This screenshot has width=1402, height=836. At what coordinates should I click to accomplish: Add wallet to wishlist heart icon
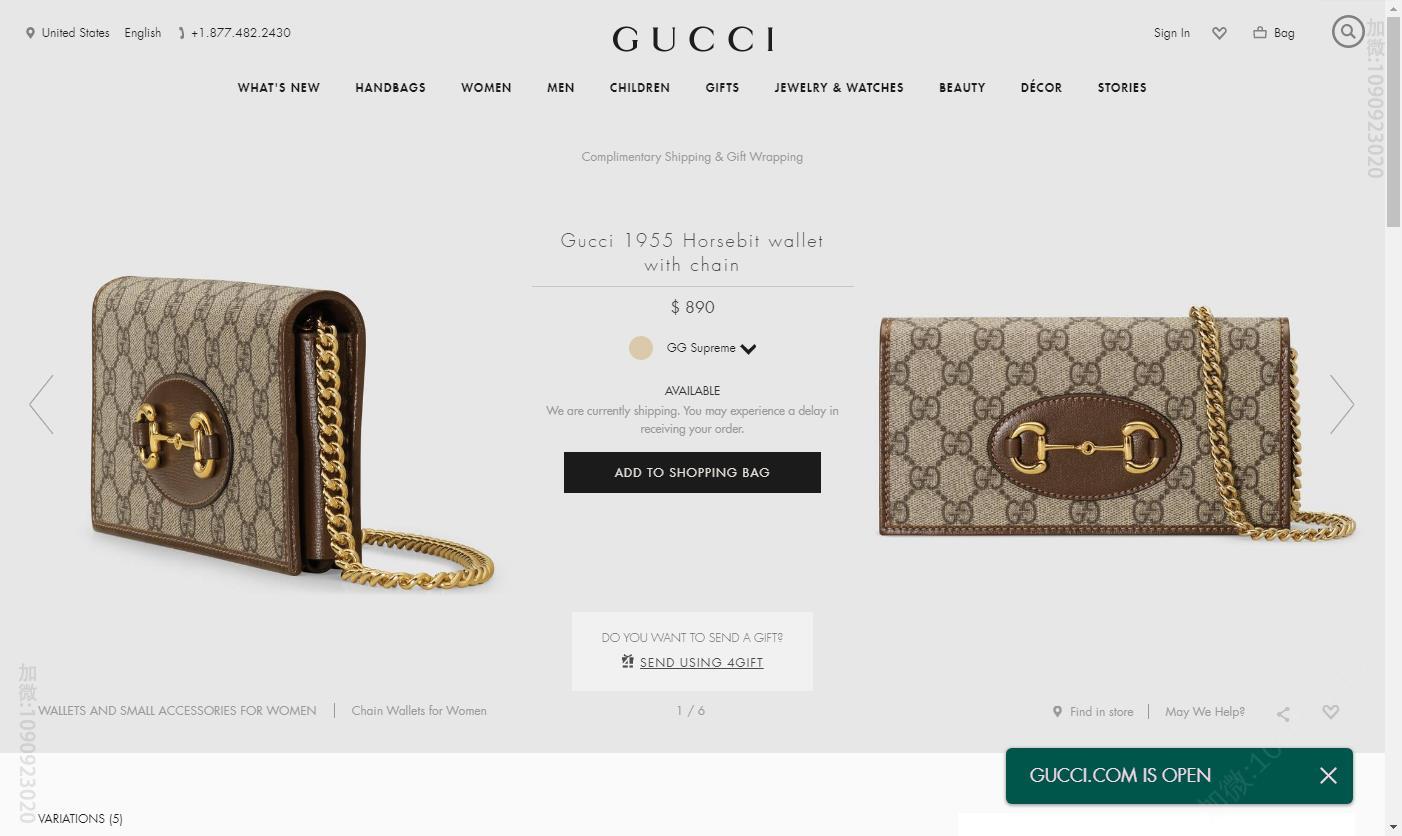(1331, 712)
